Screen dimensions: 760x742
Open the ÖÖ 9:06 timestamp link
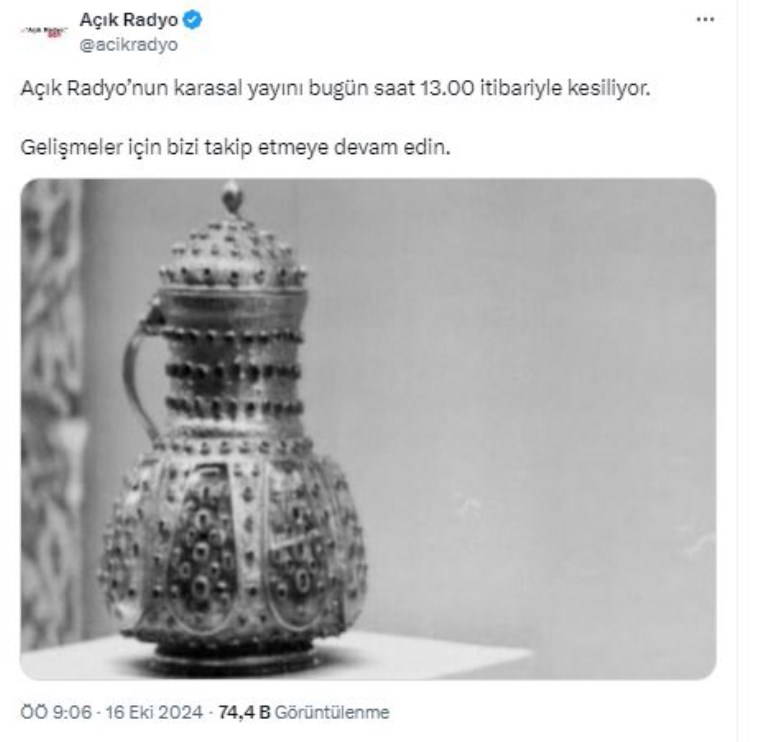click(x=56, y=712)
